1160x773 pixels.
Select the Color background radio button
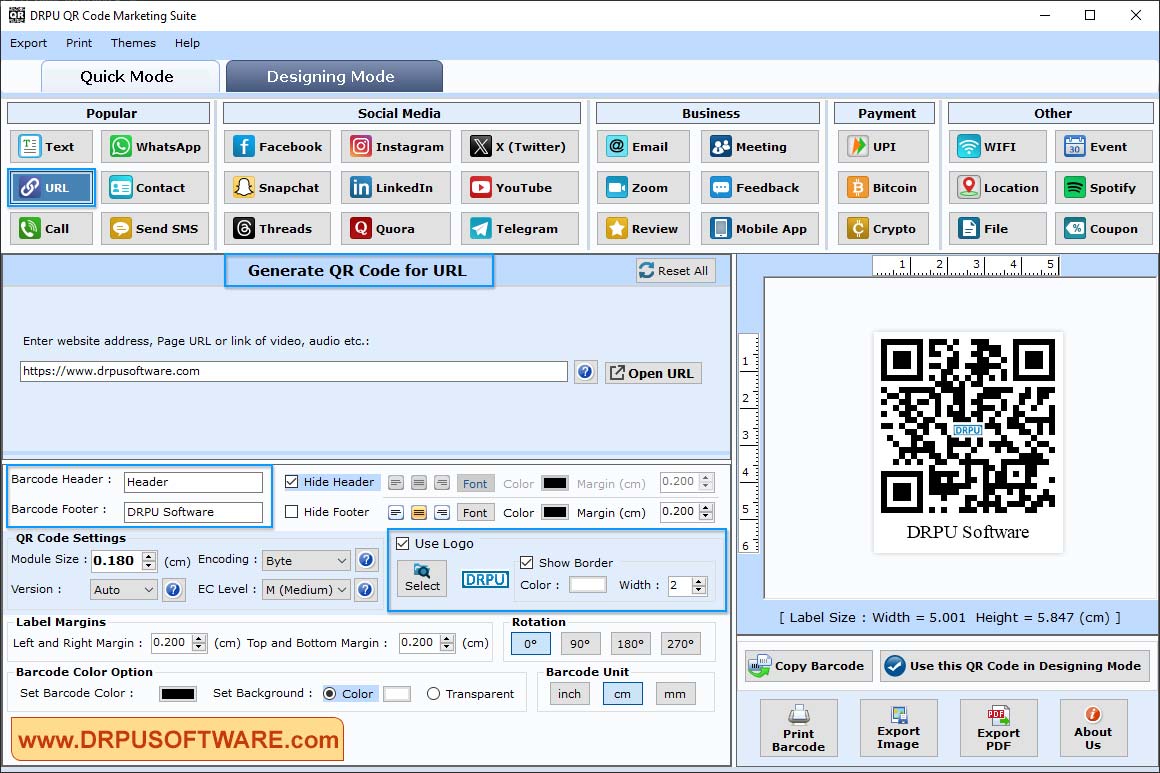[330, 694]
